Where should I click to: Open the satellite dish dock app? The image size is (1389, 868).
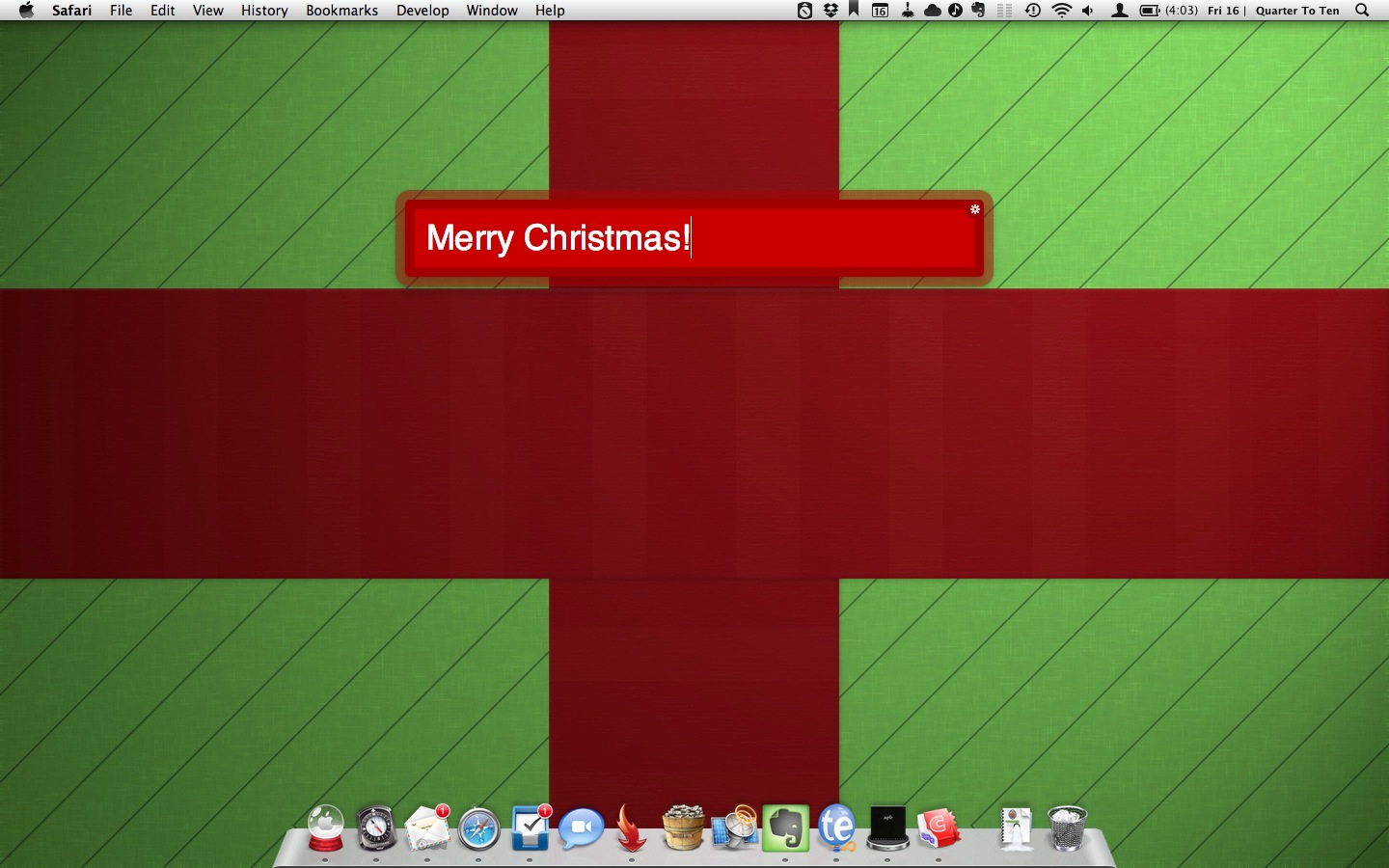pos(734,828)
